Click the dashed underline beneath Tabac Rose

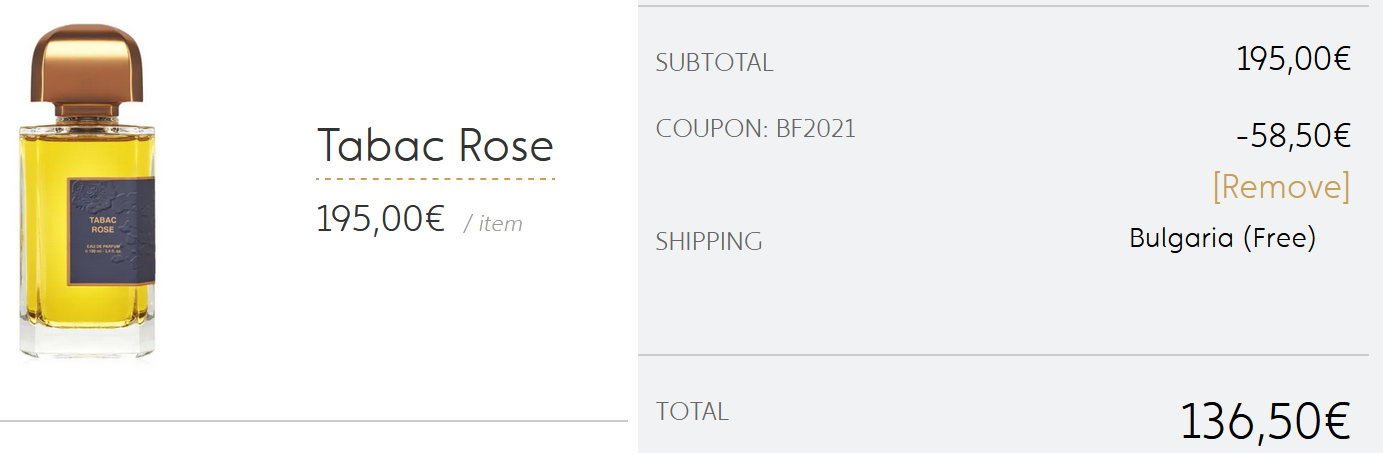click(435, 180)
